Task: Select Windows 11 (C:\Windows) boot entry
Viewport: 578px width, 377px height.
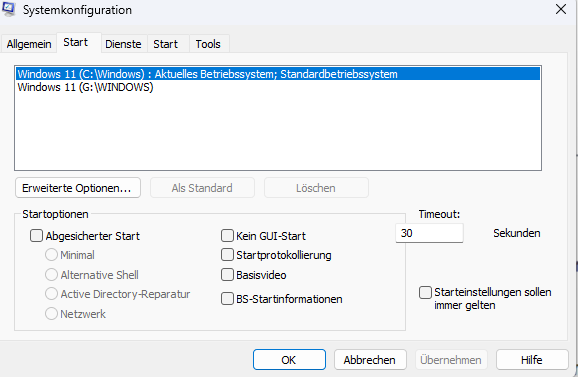Action: click(278, 74)
